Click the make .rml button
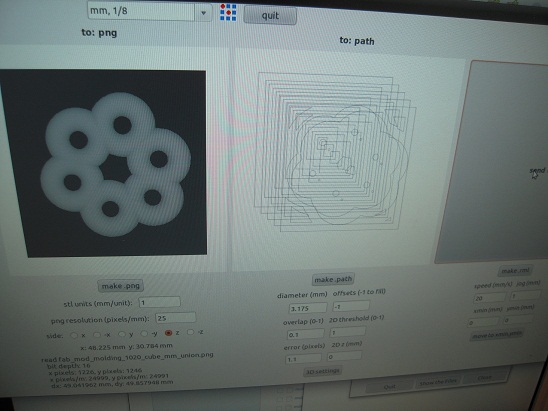 click(x=515, y=271)
